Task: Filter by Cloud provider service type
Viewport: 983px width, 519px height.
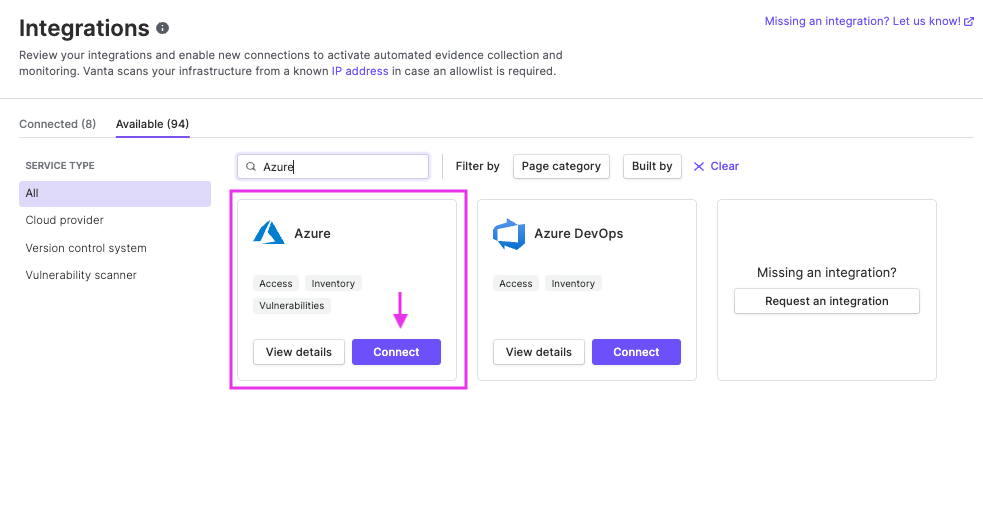Action: 65,220
